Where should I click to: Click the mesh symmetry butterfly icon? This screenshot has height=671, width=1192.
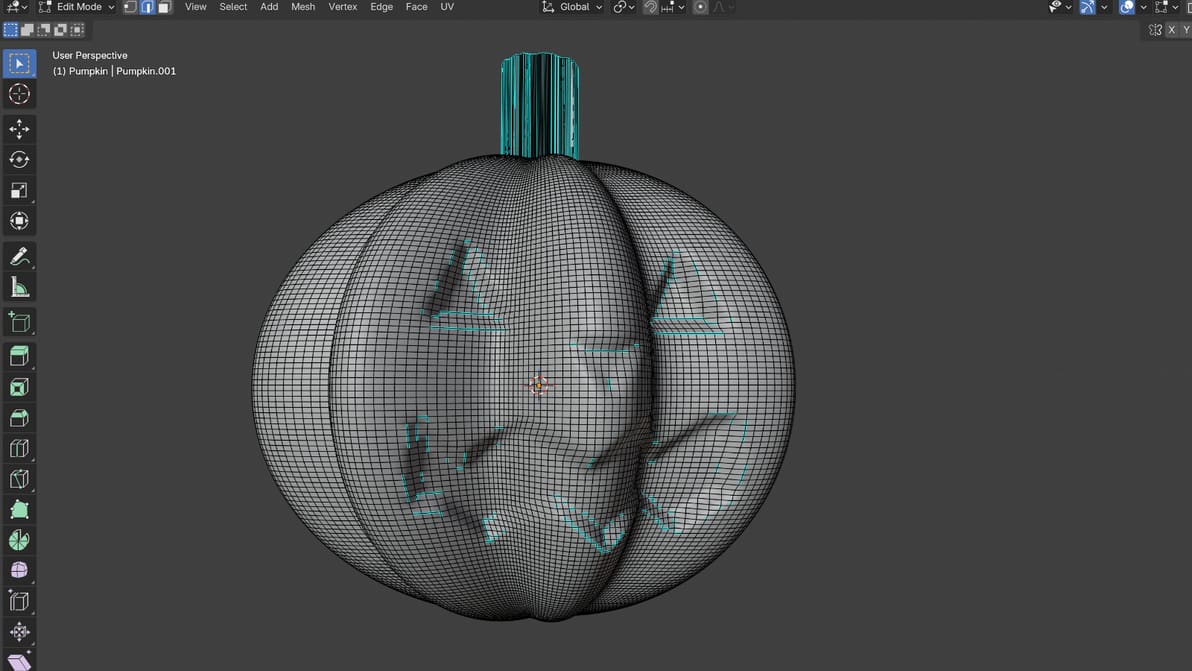point(1156,30)
